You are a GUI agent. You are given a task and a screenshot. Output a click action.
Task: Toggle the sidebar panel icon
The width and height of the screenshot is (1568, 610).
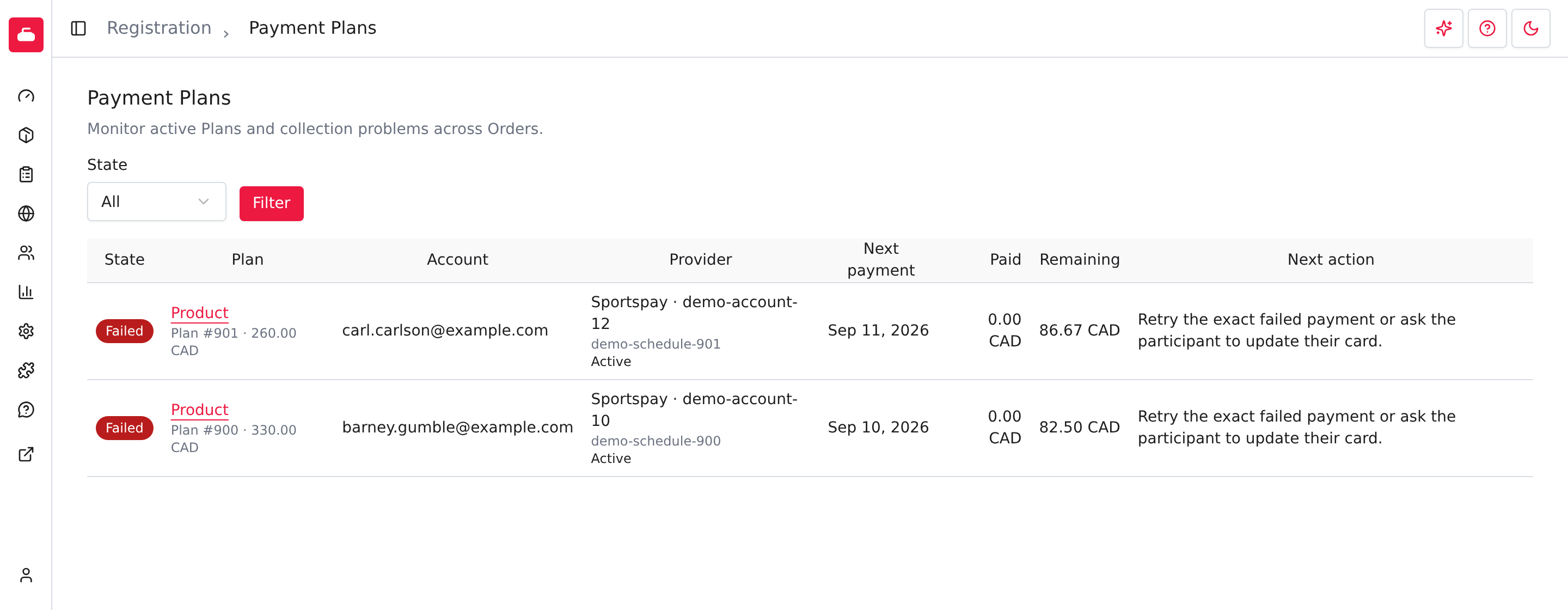(78, 28)
